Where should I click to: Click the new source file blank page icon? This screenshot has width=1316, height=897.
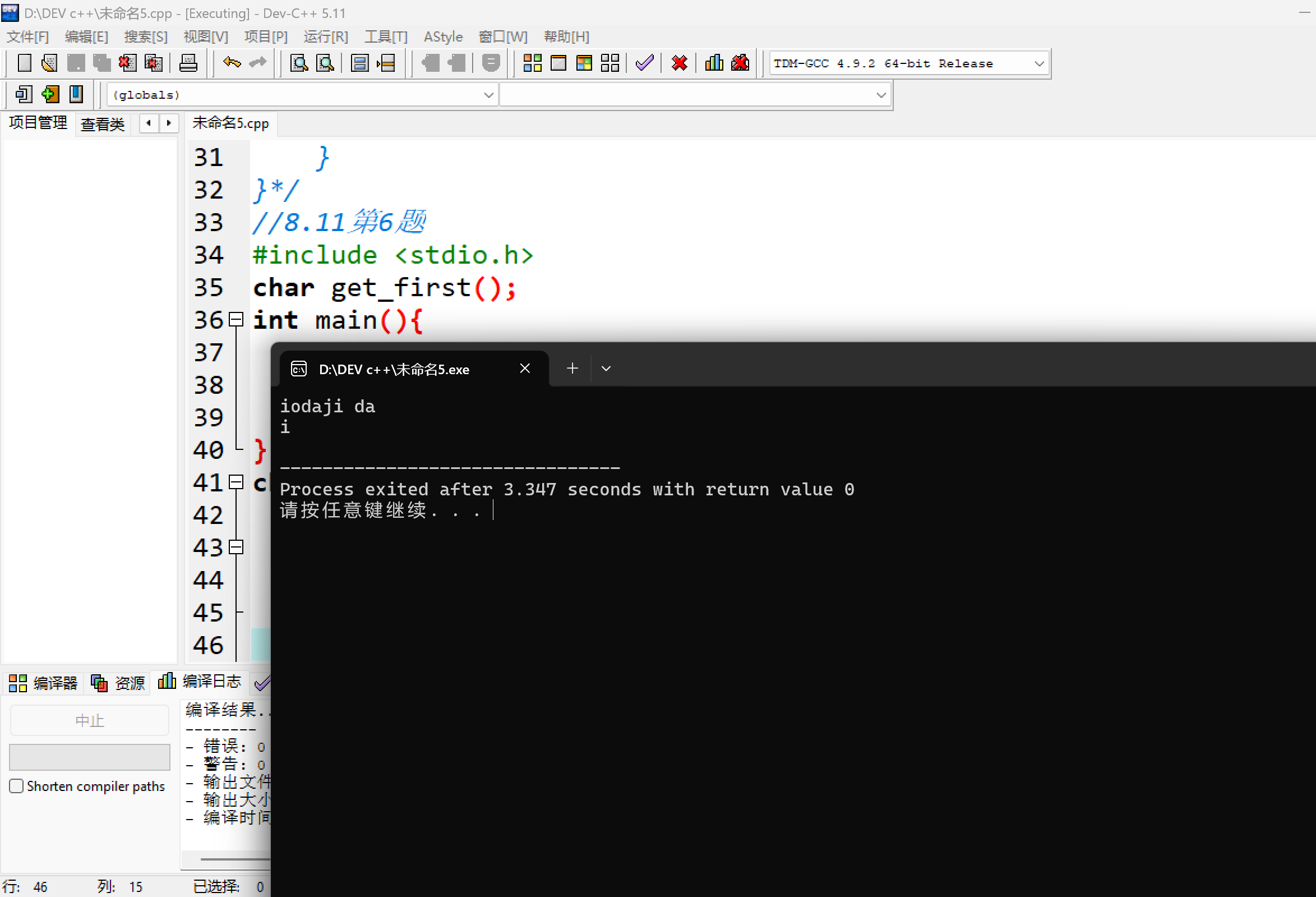[24, 63]
